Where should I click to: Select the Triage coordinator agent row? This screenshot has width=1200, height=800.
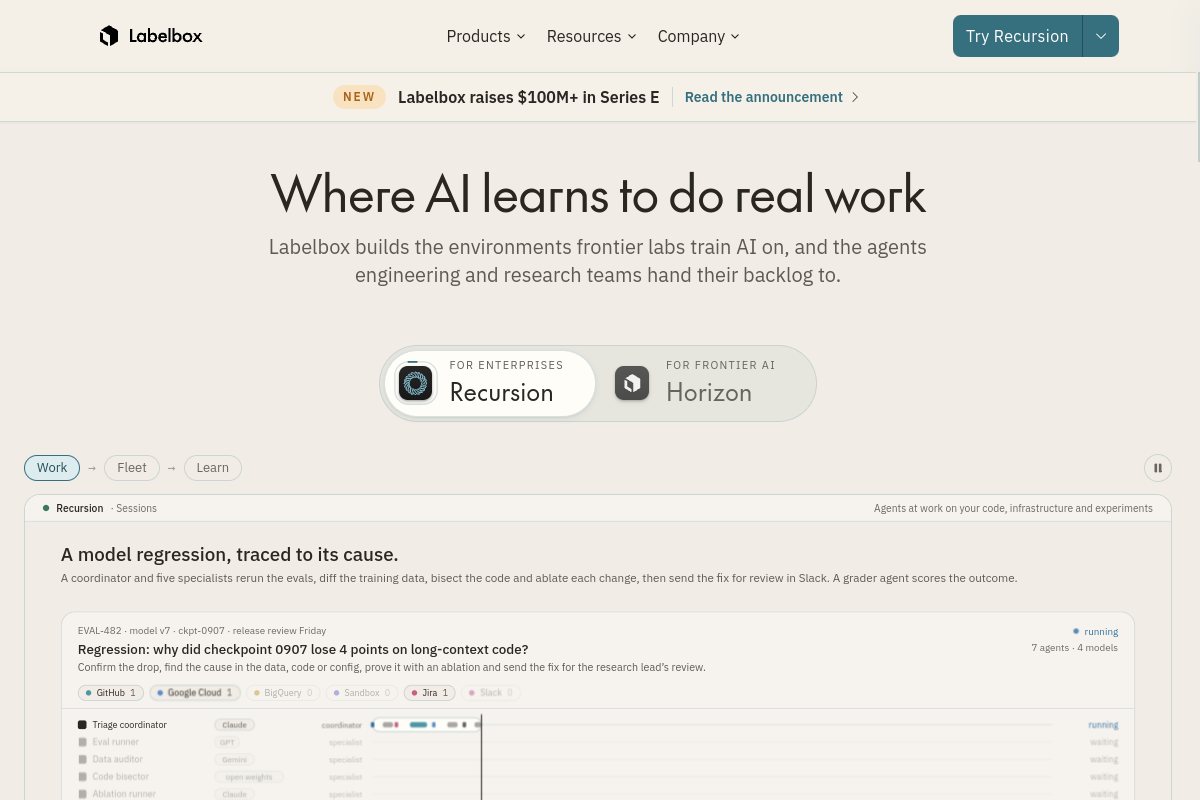(x=598, y=725)
